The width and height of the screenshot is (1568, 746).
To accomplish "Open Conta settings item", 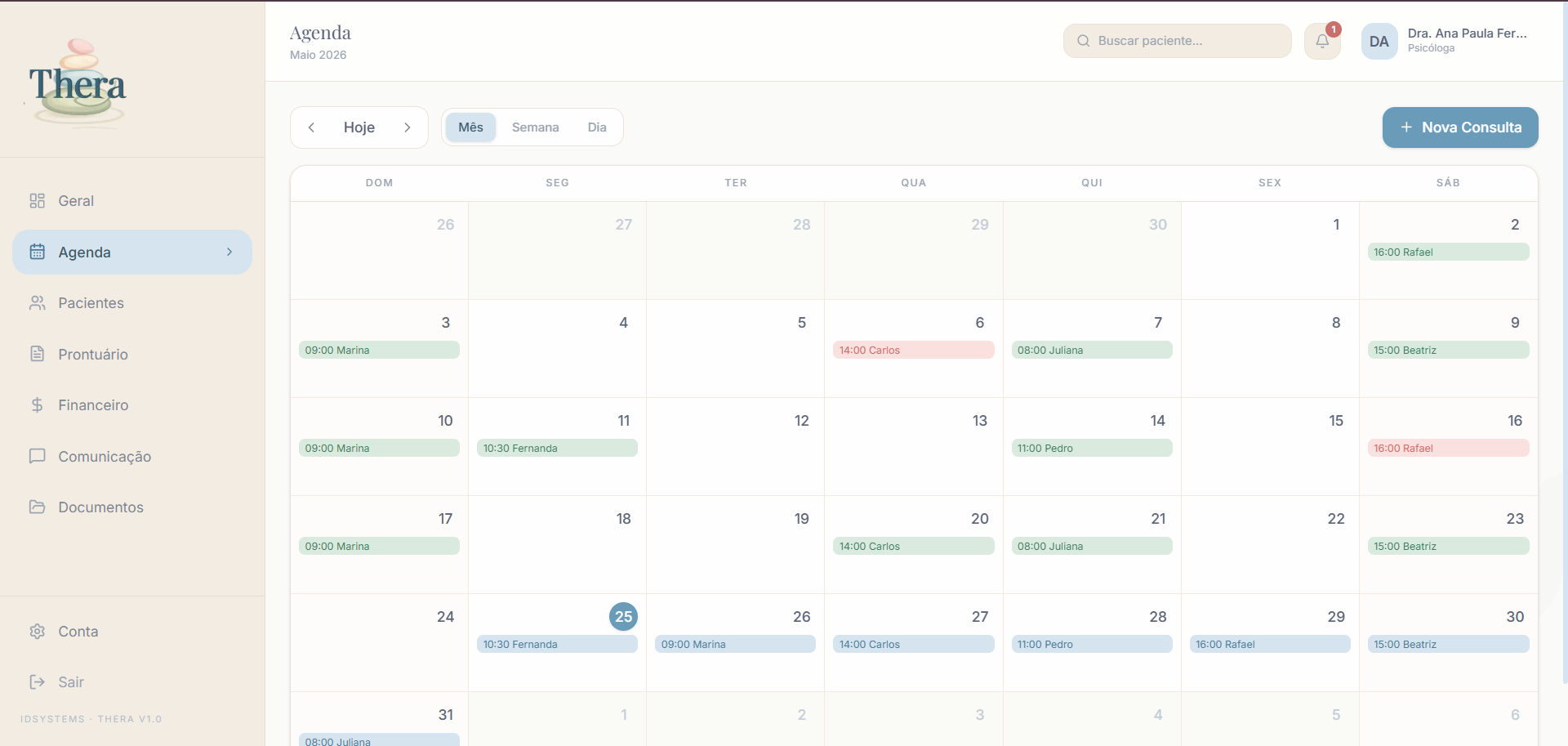I will click(x=132, y=632).
